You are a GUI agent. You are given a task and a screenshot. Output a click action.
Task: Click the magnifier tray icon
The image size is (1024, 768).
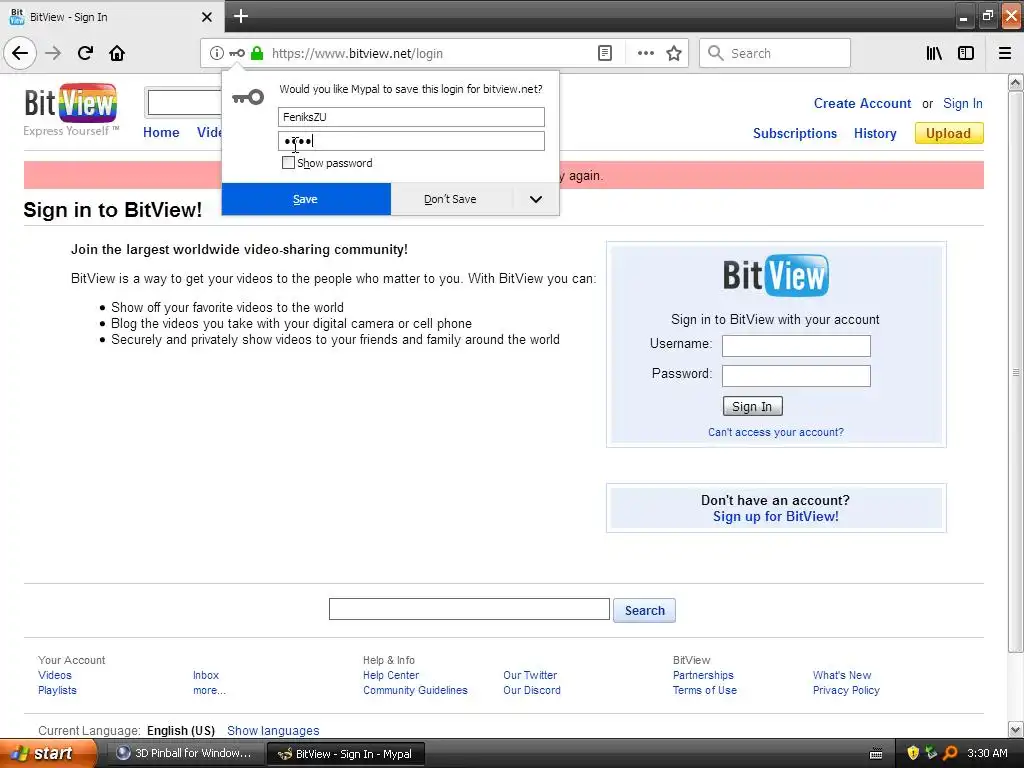coord(950,753)
